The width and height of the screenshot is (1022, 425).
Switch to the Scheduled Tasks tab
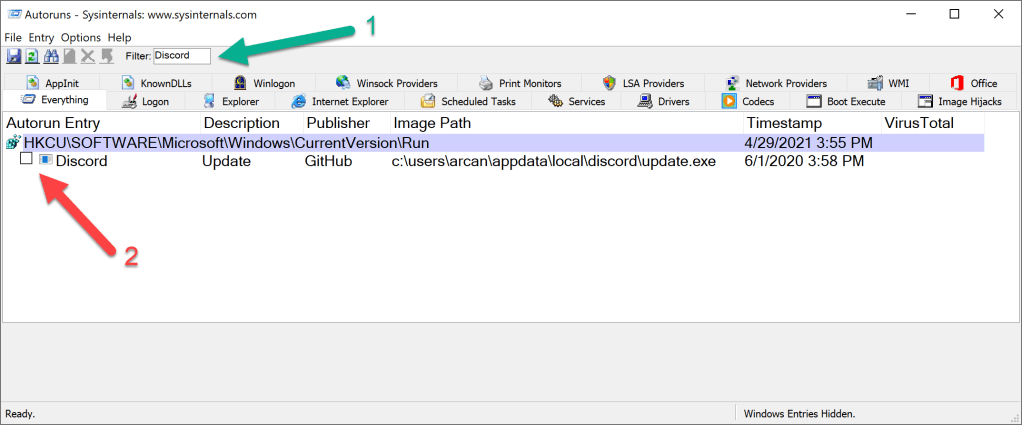coord(468,101)
